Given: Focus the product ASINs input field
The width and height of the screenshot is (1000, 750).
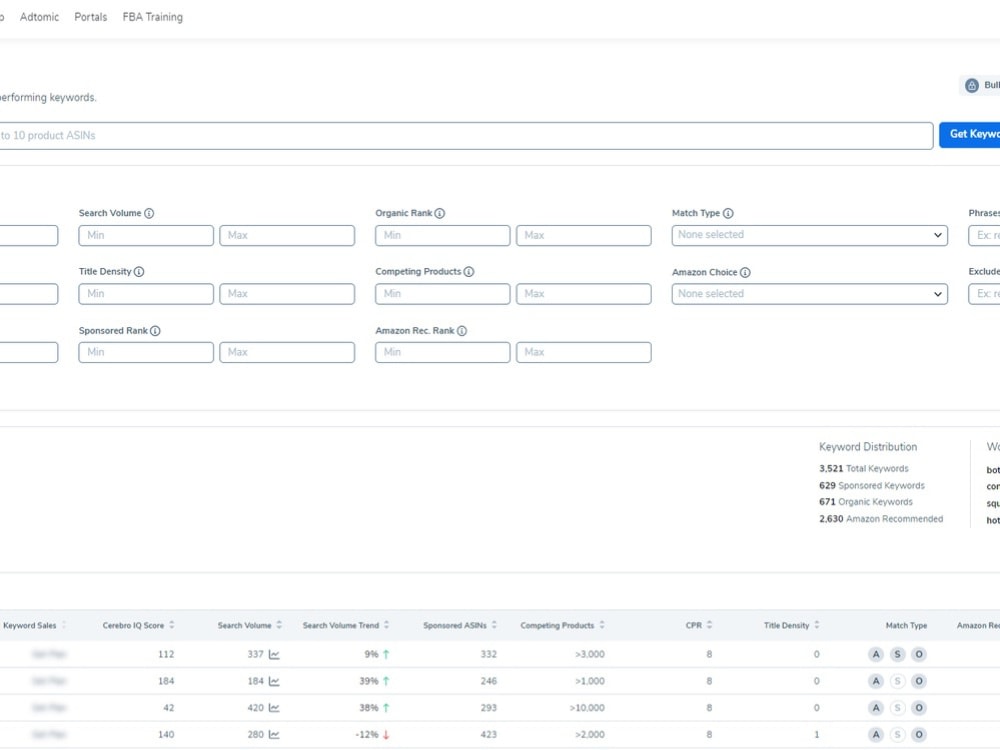Looking at the screenshot, I should (x=466, y=136).
